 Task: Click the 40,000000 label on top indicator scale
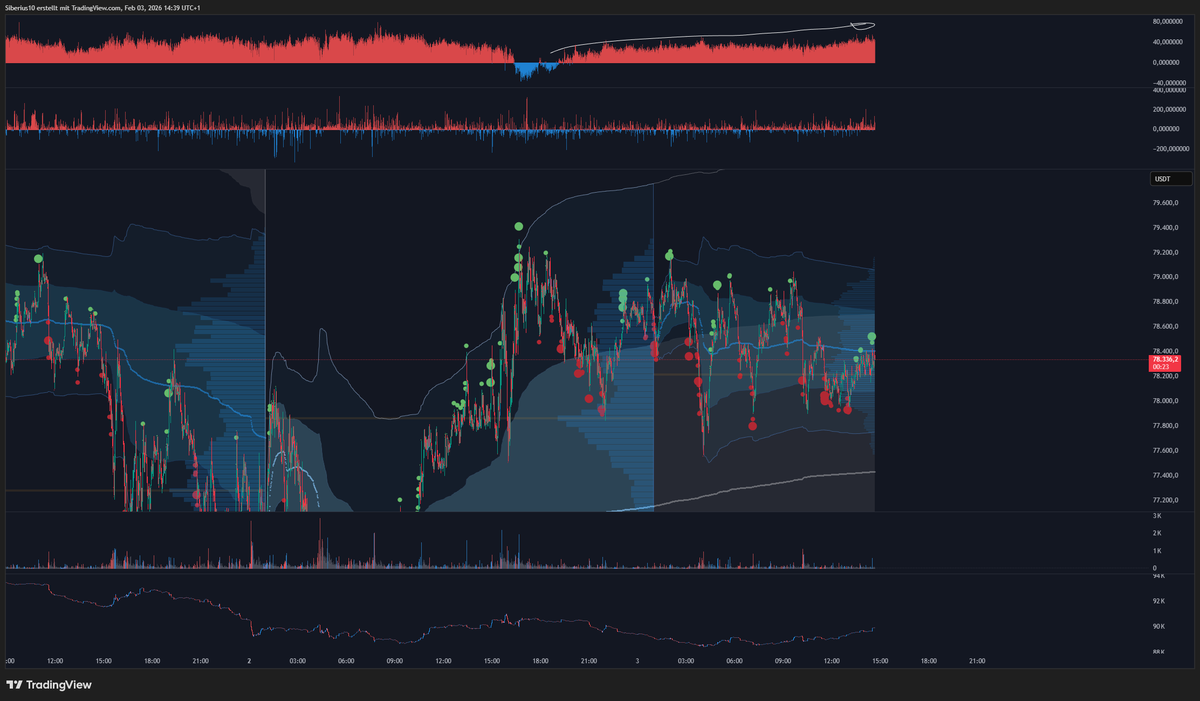(x=1169, y=42)
